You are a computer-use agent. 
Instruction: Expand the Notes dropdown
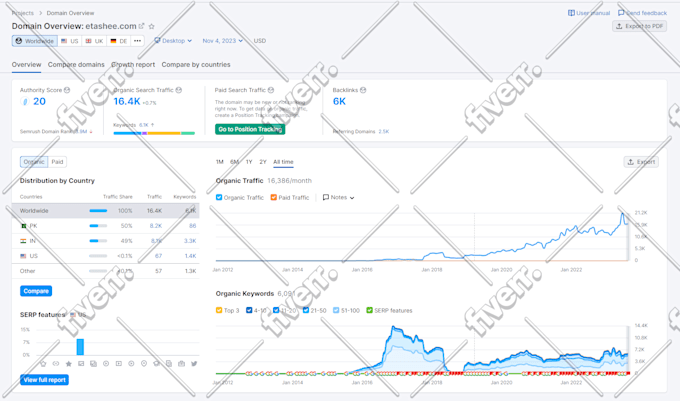(x=338, y=197)
